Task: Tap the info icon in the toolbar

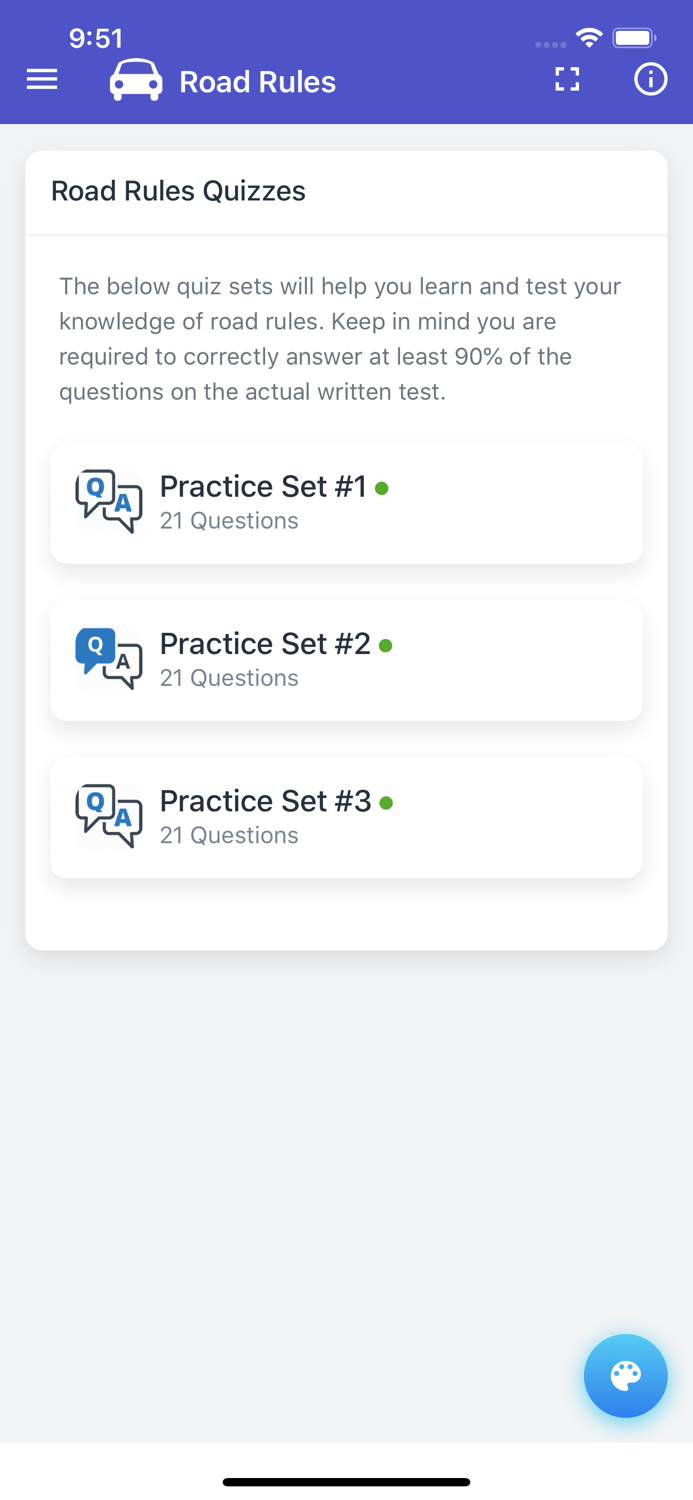Action: point(650,79)
